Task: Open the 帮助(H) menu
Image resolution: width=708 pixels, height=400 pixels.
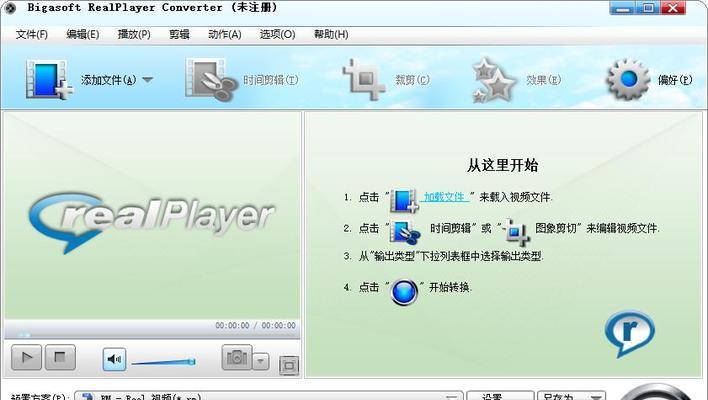Action: pos(331,34)
